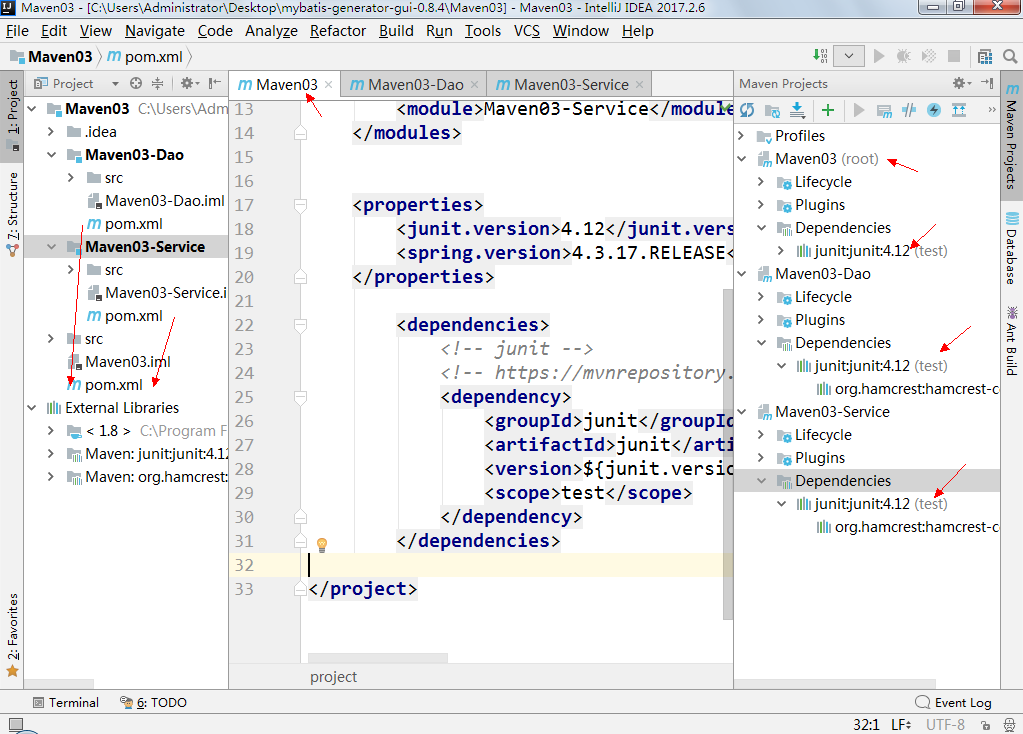Click the 32:1 cursor position indicator
The image size is (1023, 734).
866,724
